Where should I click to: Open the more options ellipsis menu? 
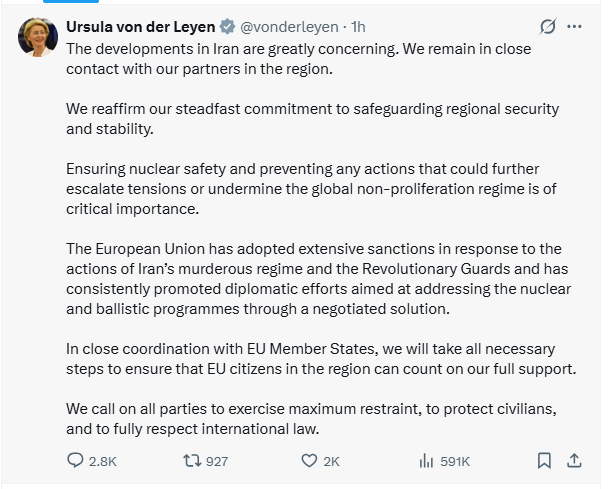click(574, 26)
